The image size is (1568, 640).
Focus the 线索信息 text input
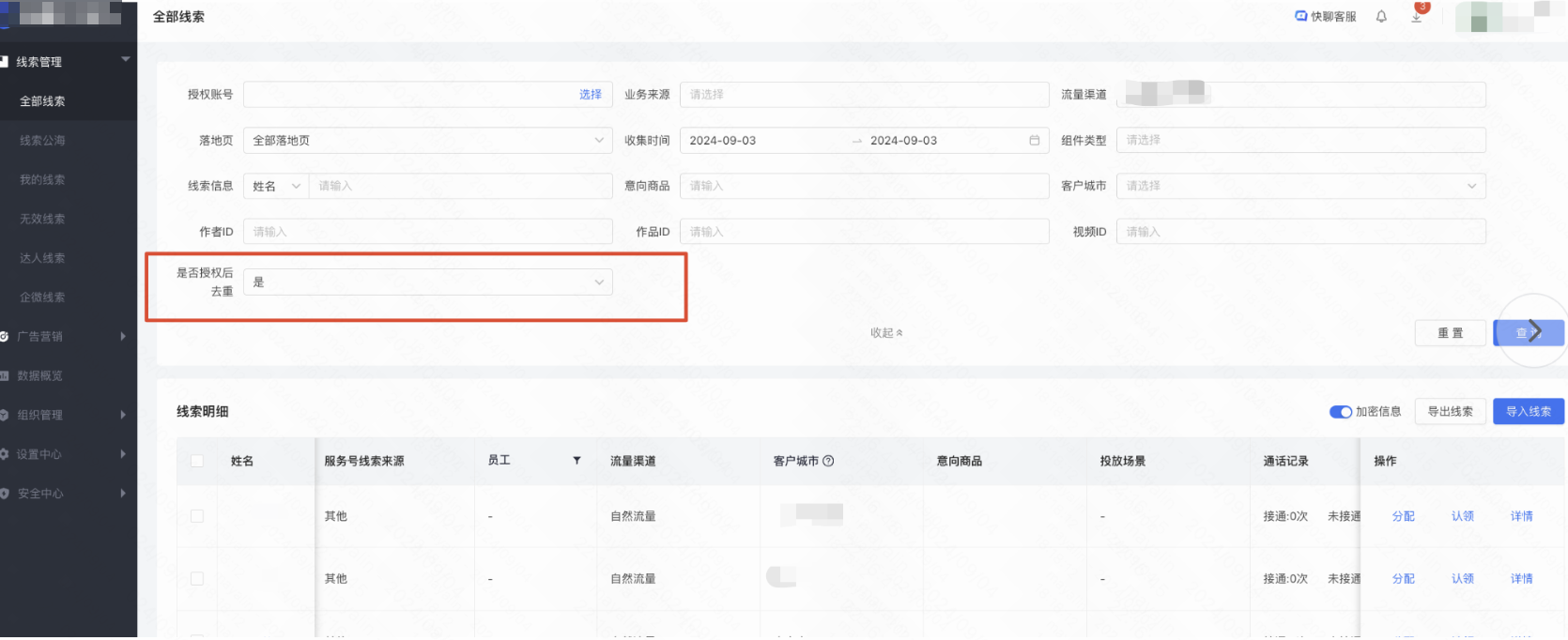460,186
